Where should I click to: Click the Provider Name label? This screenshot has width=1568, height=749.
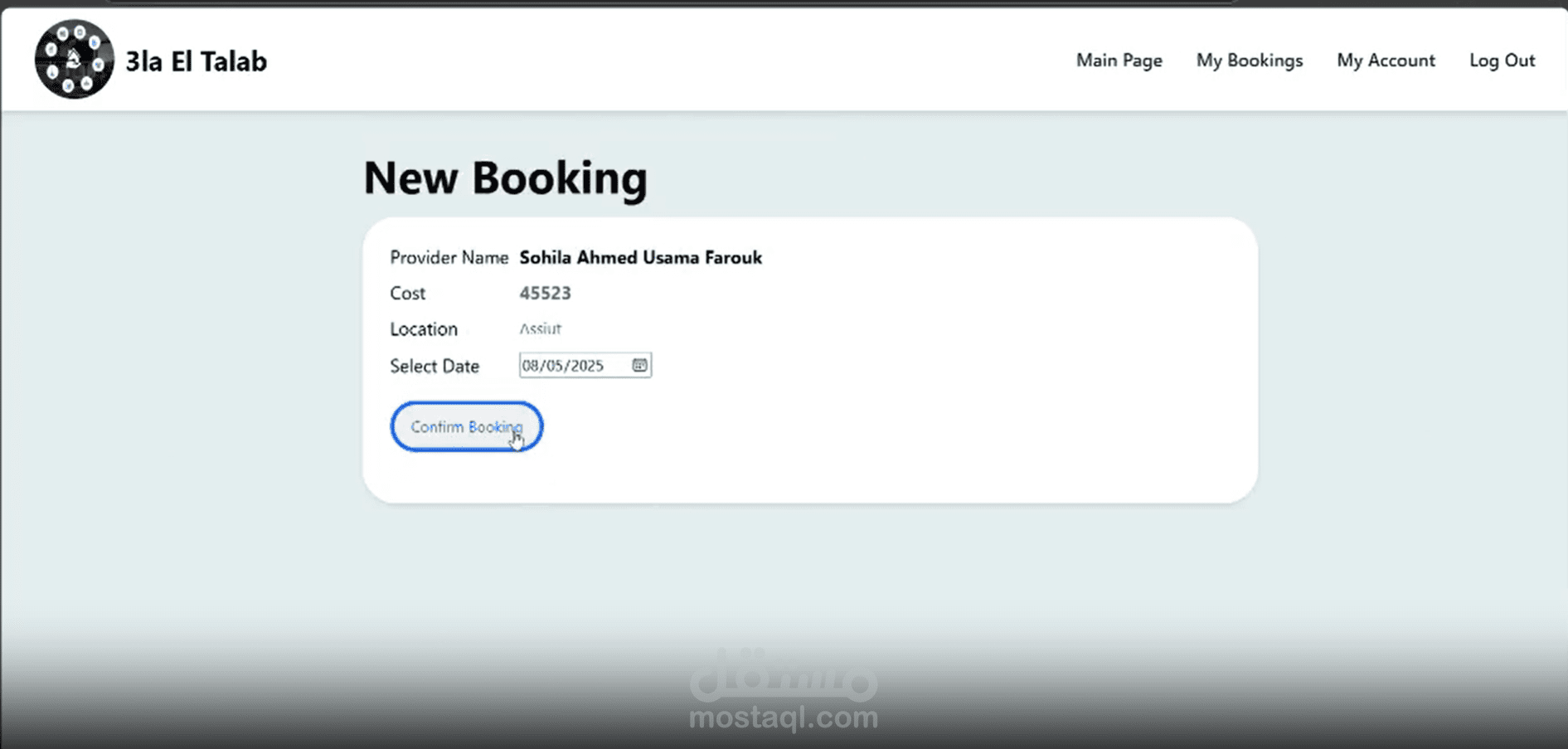449,257
